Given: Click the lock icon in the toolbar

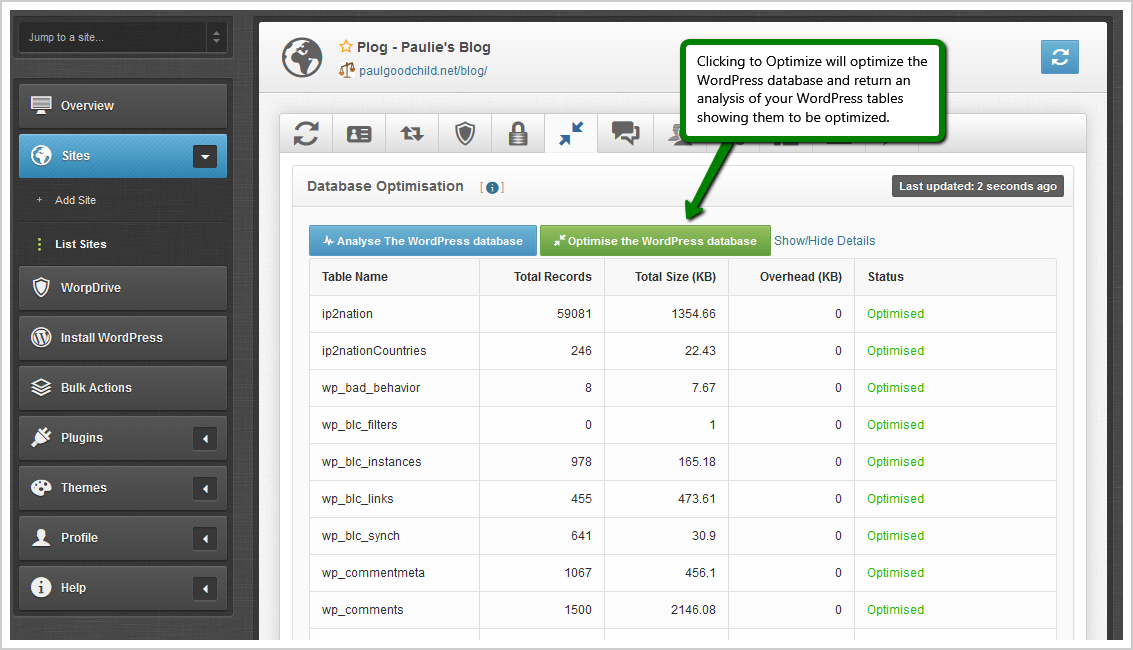Looking at the screenshot, I should coord(518,132).
